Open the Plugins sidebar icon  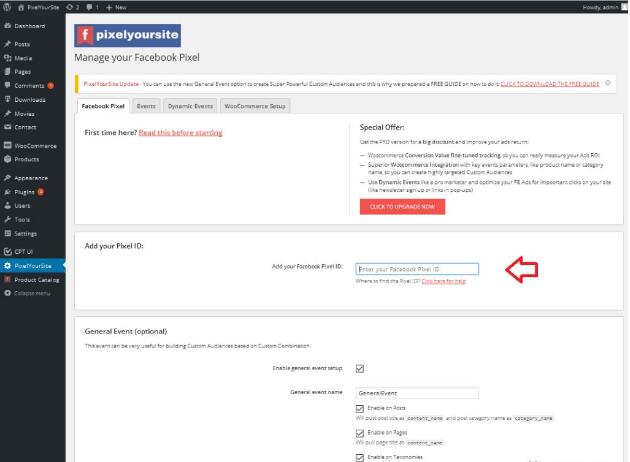click(x=7, y=192)
